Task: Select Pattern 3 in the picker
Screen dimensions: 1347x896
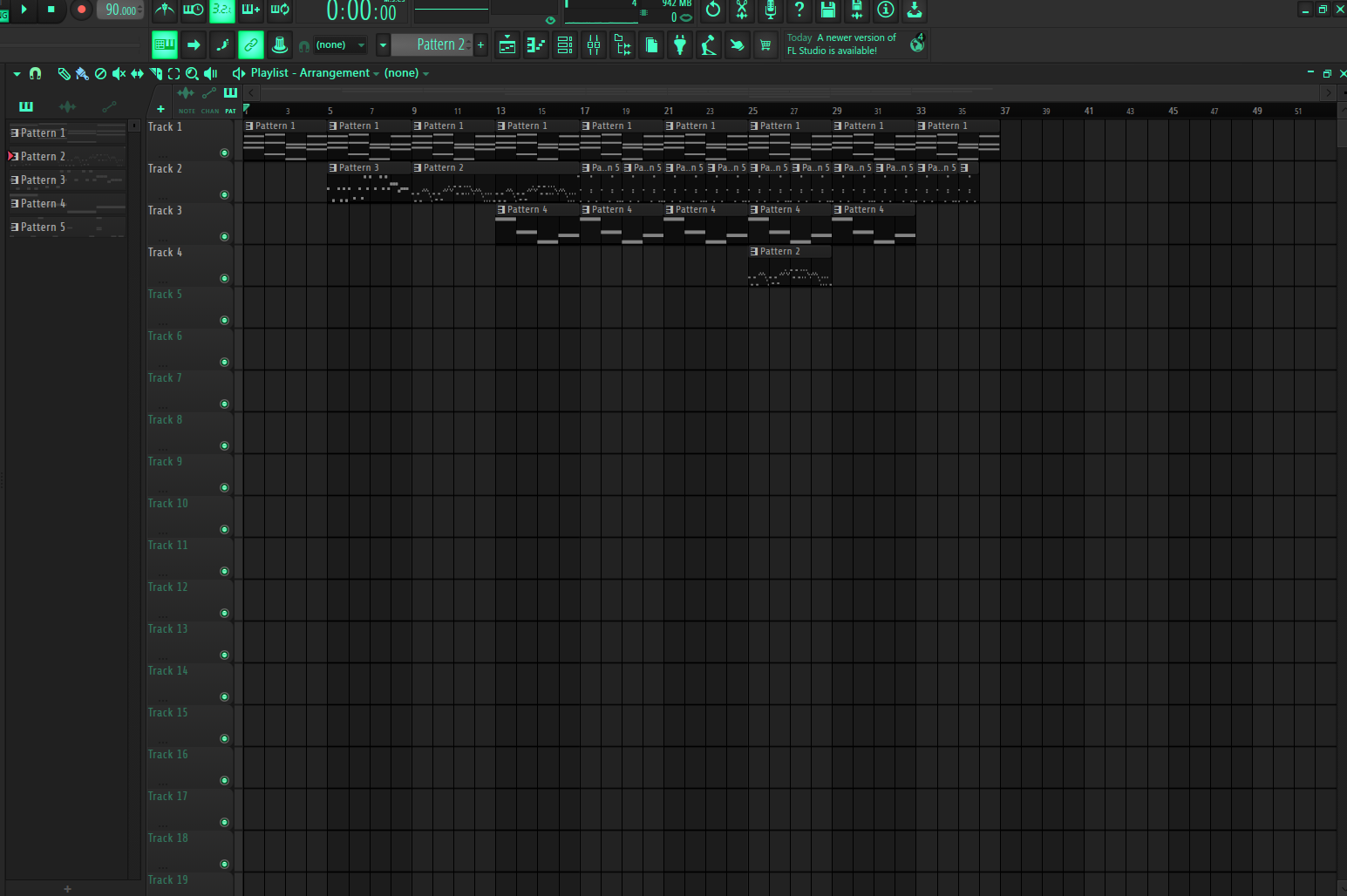Action: point(67,180)
